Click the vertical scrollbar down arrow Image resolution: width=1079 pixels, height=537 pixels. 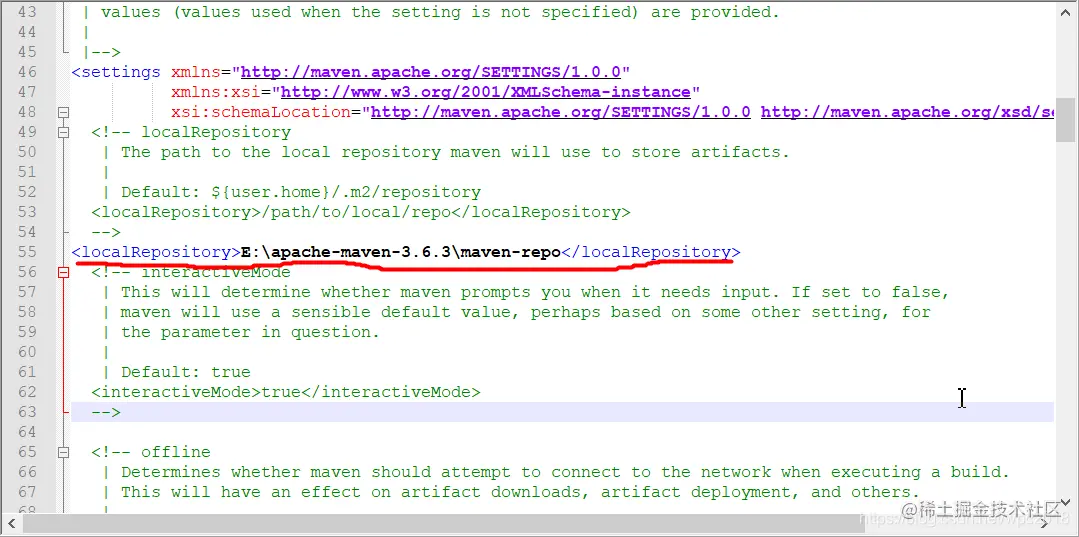pos(1065,503)
